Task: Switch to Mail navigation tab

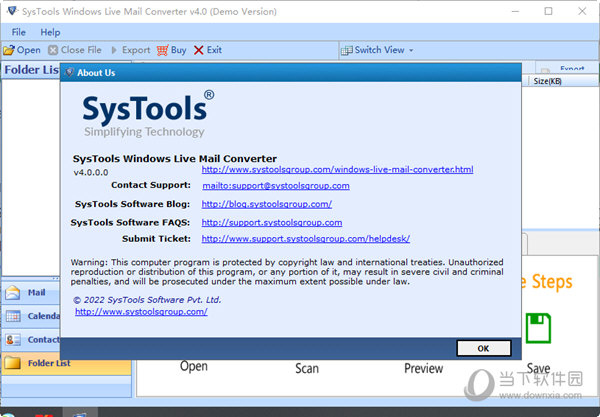Action: tap(31, 293)
